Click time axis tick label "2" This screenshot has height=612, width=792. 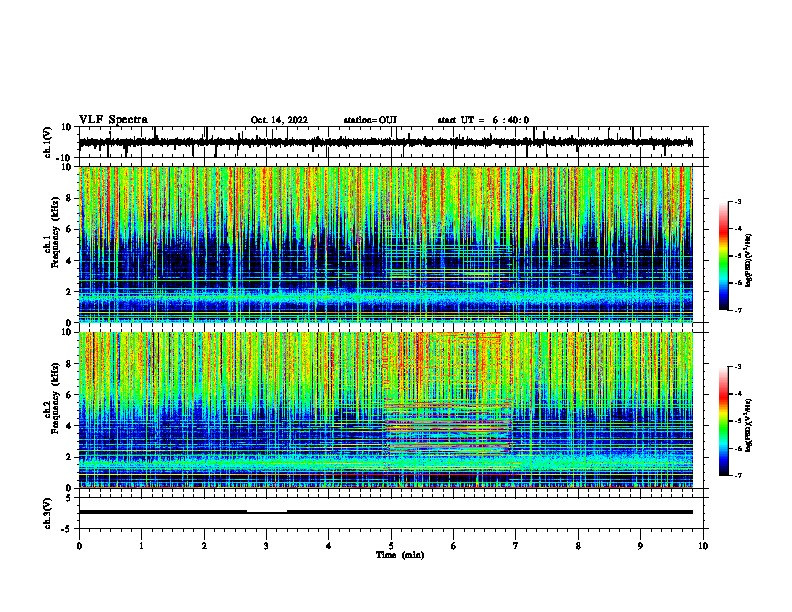click(204, 546)
